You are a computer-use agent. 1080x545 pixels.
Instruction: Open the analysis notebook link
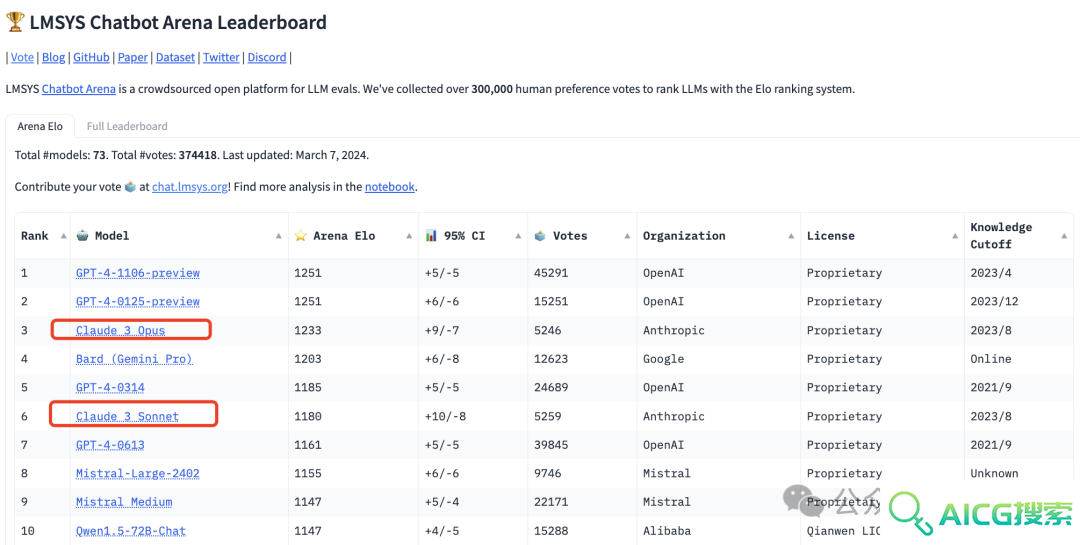tap(390, 187)
